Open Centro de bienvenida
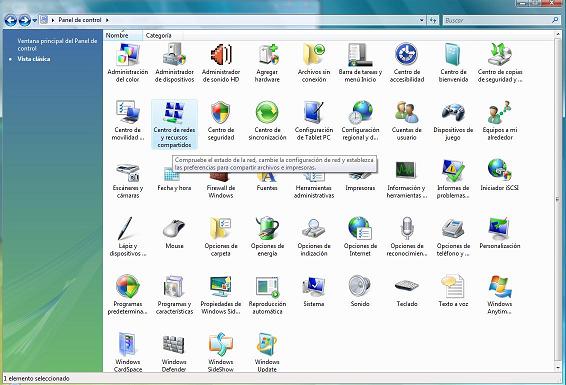Screen dimensions: 566x385 point(453,63)
